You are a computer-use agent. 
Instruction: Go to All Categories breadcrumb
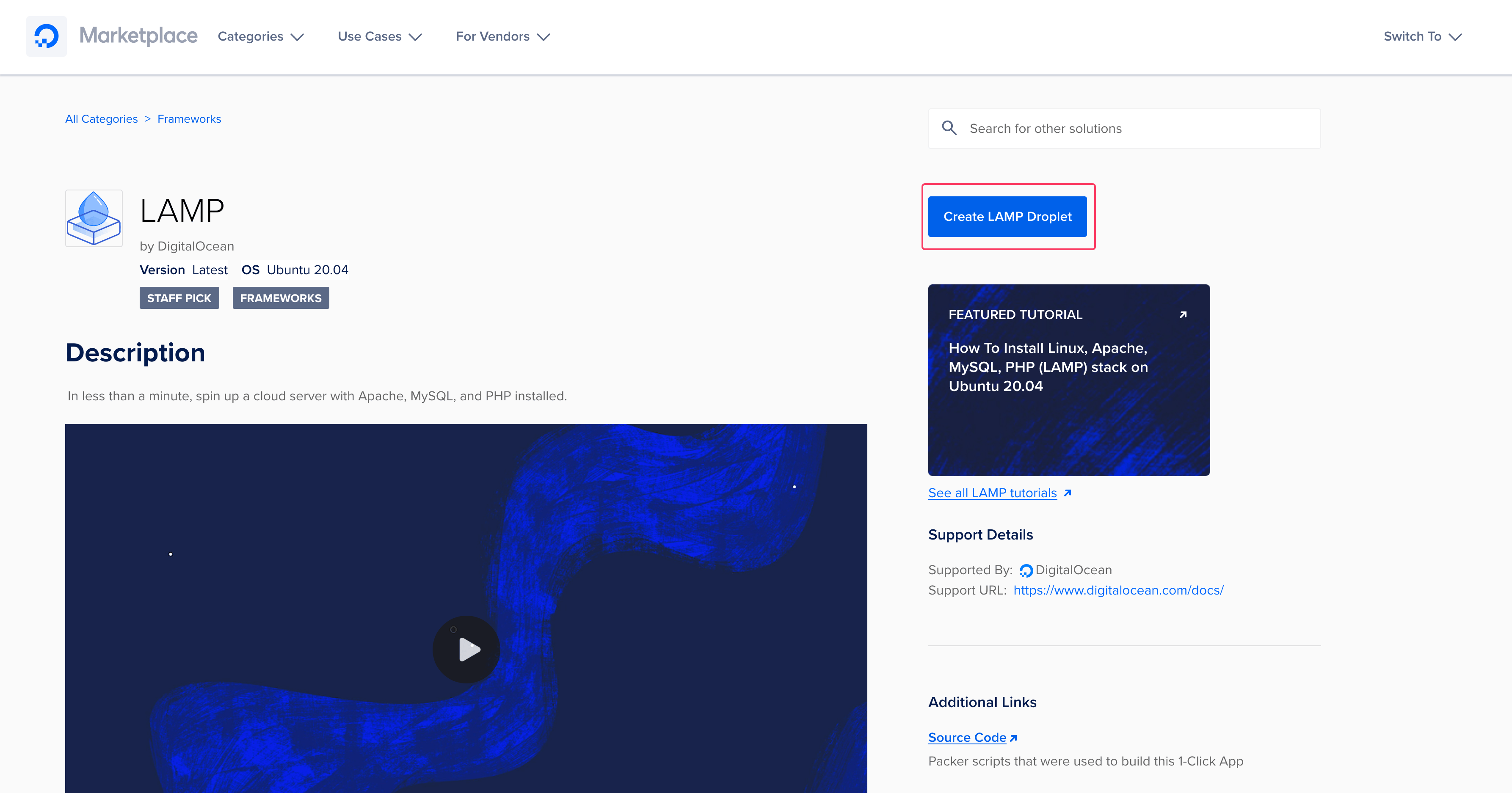(x=102, y=118)
